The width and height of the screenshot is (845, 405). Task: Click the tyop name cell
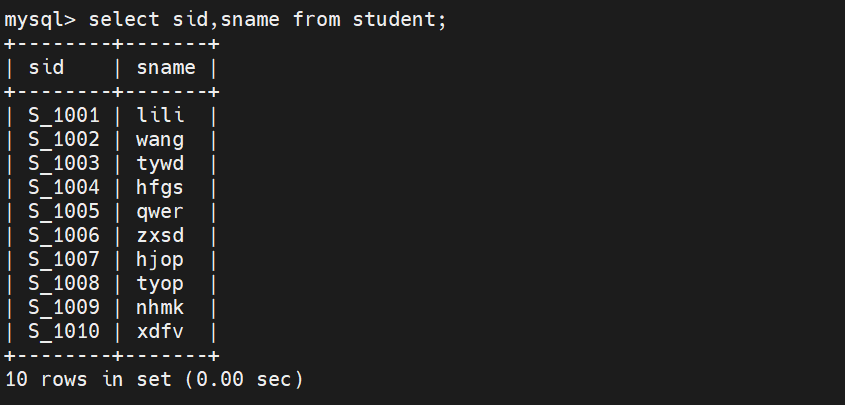click(x=160, y=283)
